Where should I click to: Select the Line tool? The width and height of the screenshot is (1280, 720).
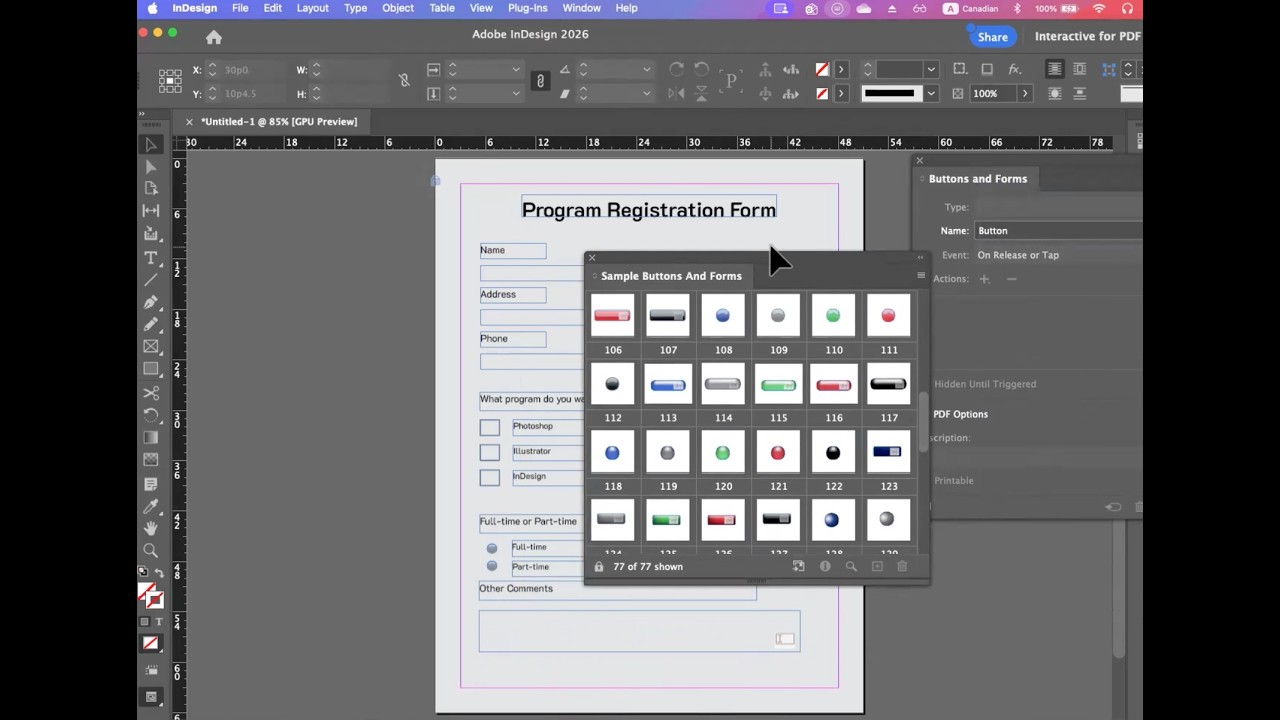click(x=151, y=279)
